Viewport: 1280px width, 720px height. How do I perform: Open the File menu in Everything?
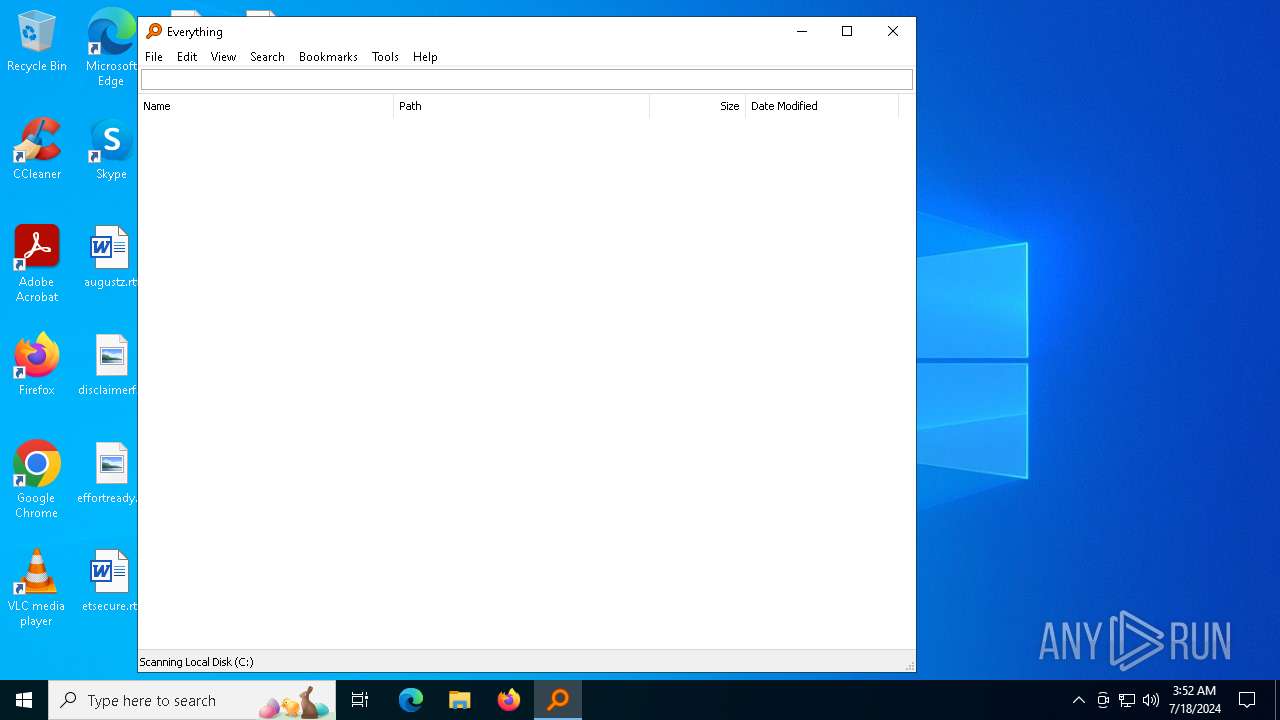[x=154, y=57]
